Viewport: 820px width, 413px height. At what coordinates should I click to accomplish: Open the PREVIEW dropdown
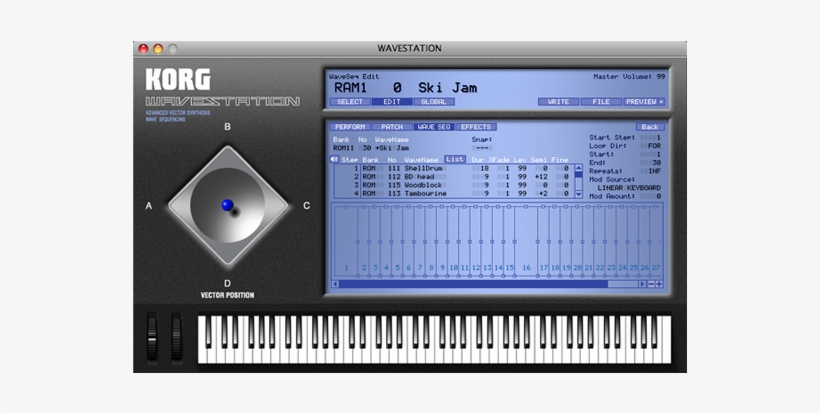tap(644, 102)
